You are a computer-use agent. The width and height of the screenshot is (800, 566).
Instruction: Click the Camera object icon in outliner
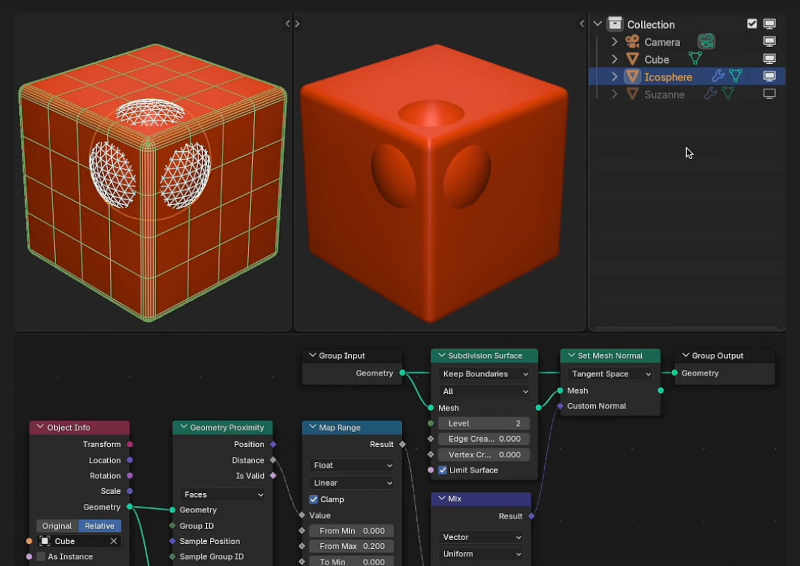point(632,42)
